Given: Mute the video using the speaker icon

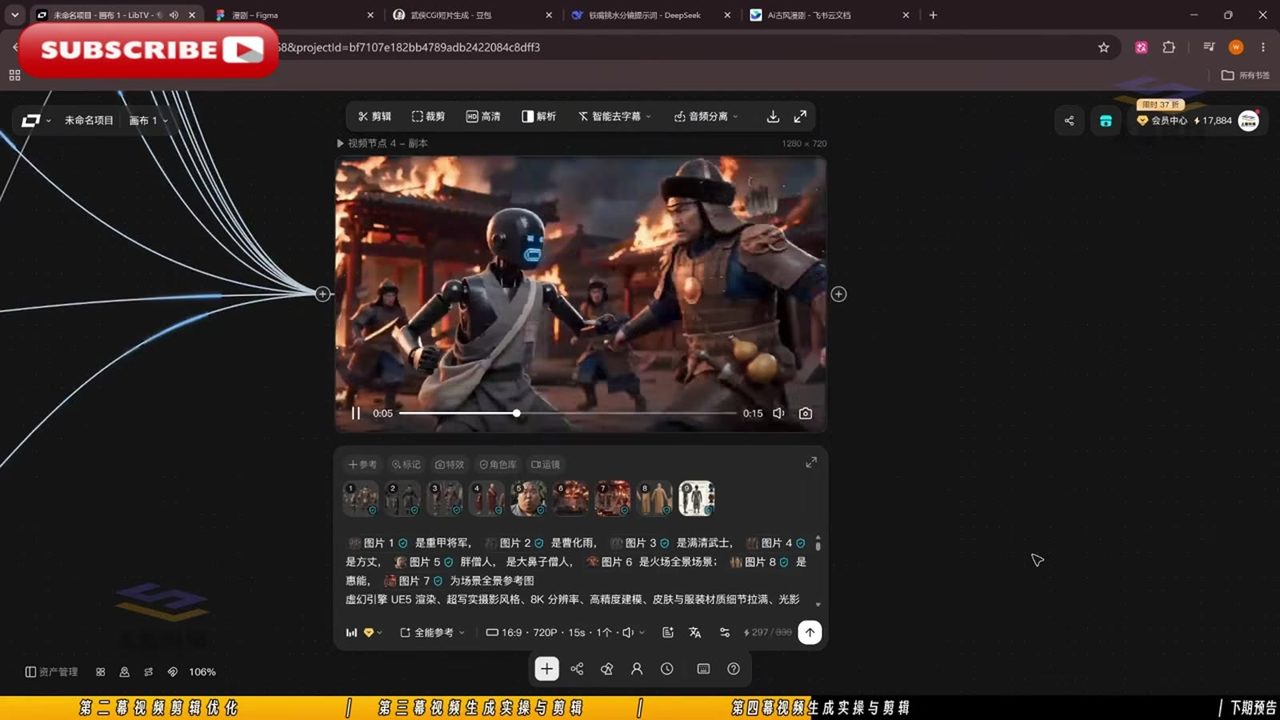Looking at the screenshot, I should pos(778,413).
